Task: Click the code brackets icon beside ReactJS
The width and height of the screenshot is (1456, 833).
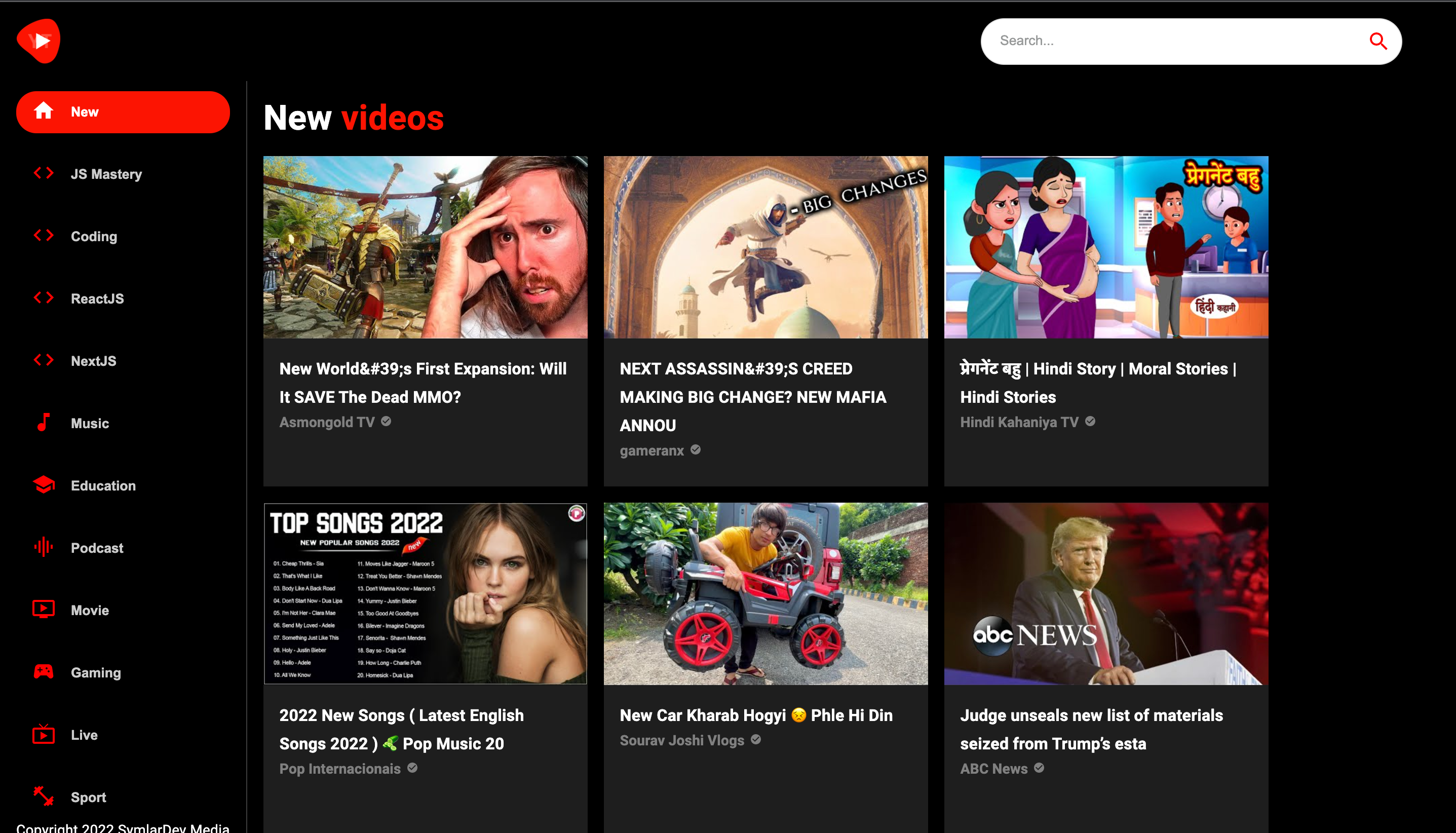Action: 44,297
